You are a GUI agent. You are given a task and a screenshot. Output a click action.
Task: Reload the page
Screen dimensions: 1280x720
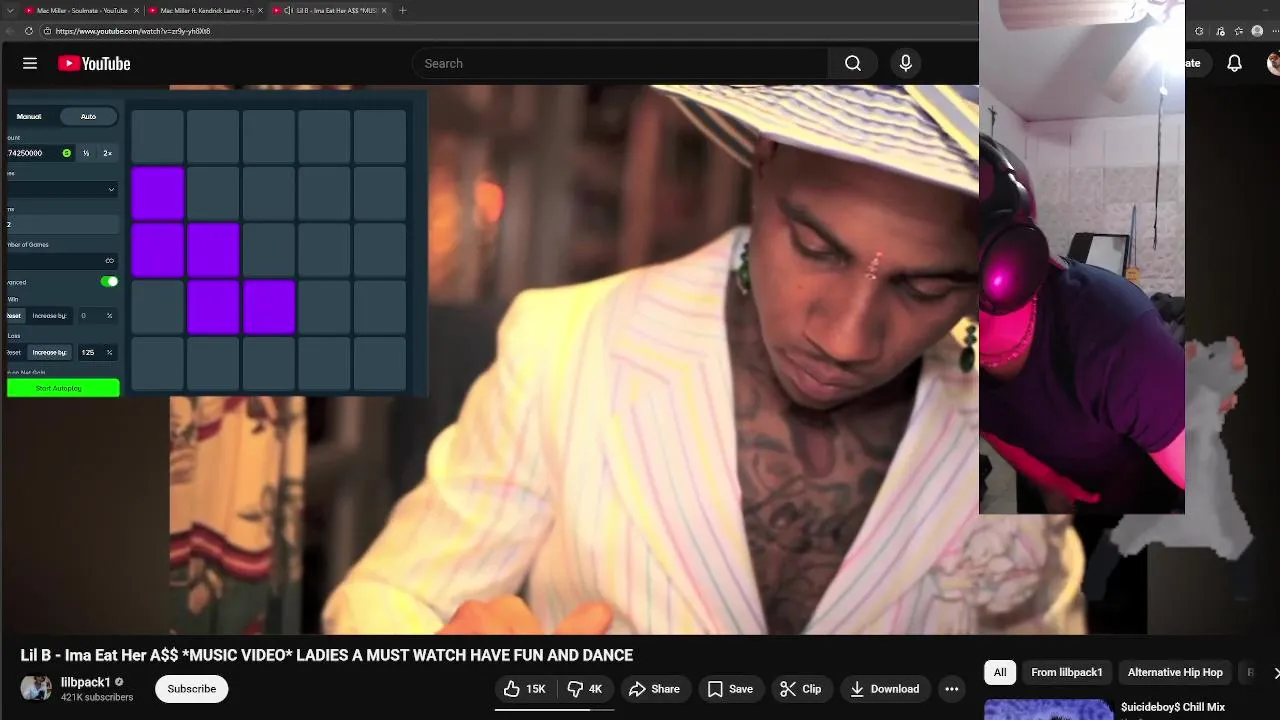(x=29, y=31)
